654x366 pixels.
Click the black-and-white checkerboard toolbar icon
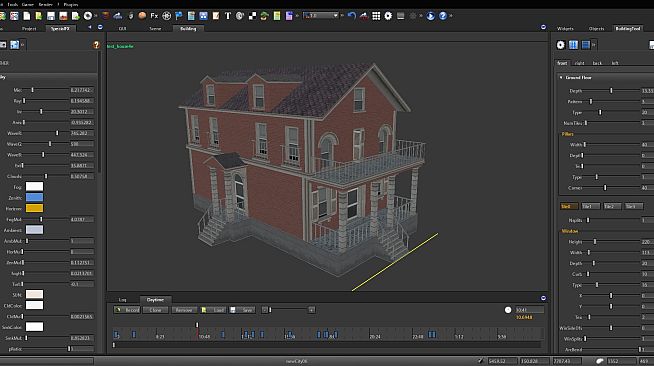coord(252,16)
